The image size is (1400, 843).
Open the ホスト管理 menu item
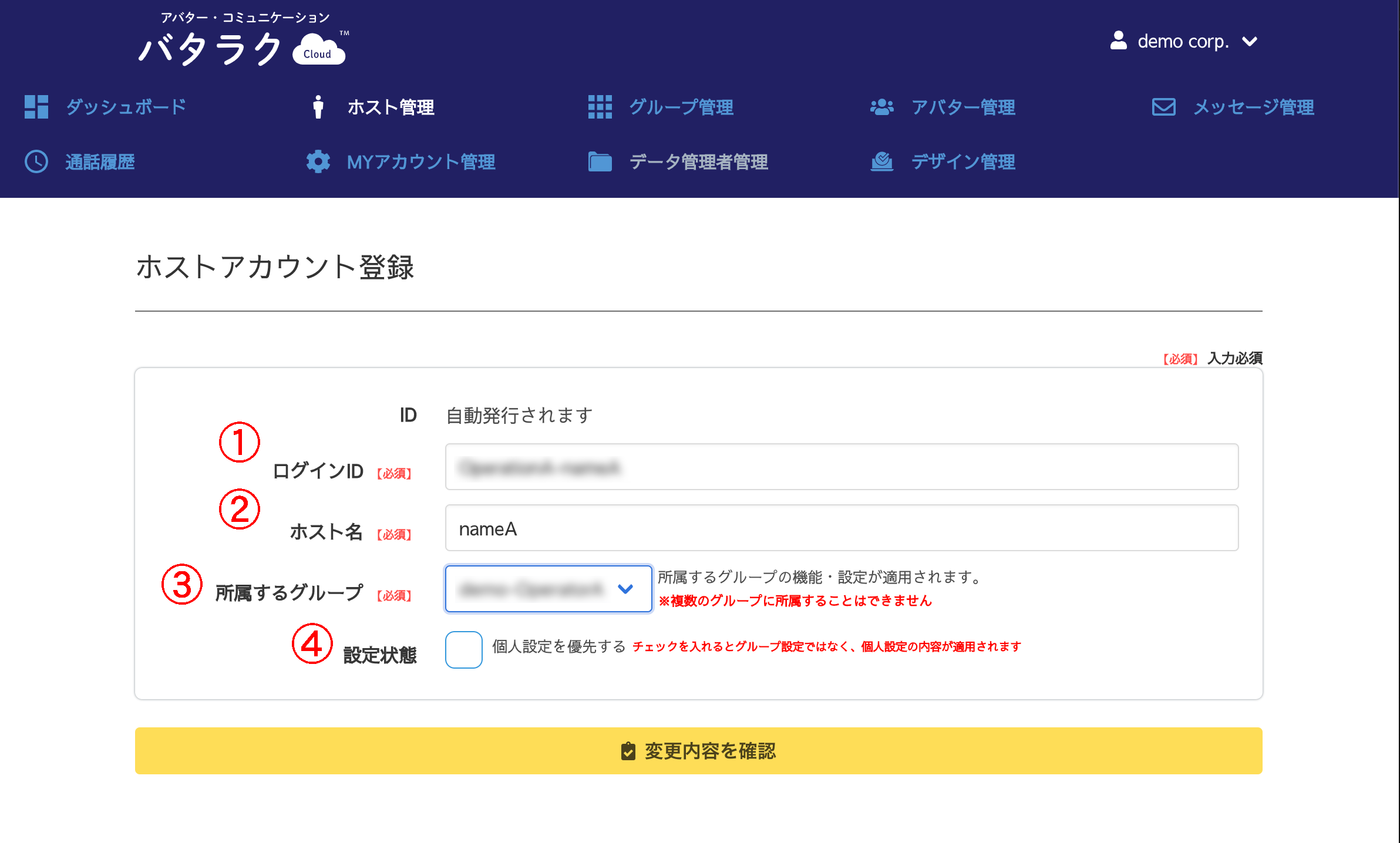coord(391,107)
